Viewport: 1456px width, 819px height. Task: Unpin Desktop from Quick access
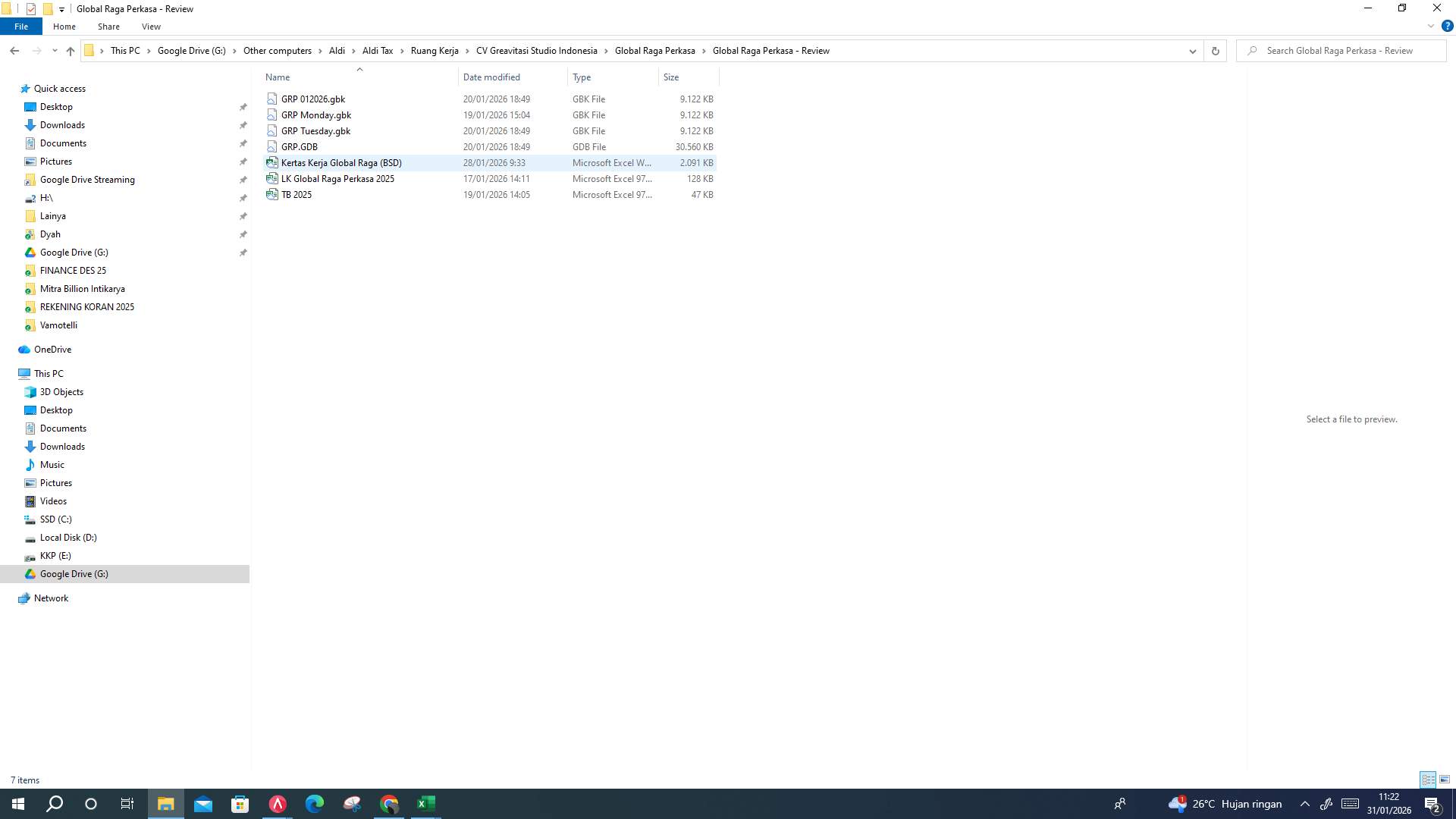tap(243, 106)
